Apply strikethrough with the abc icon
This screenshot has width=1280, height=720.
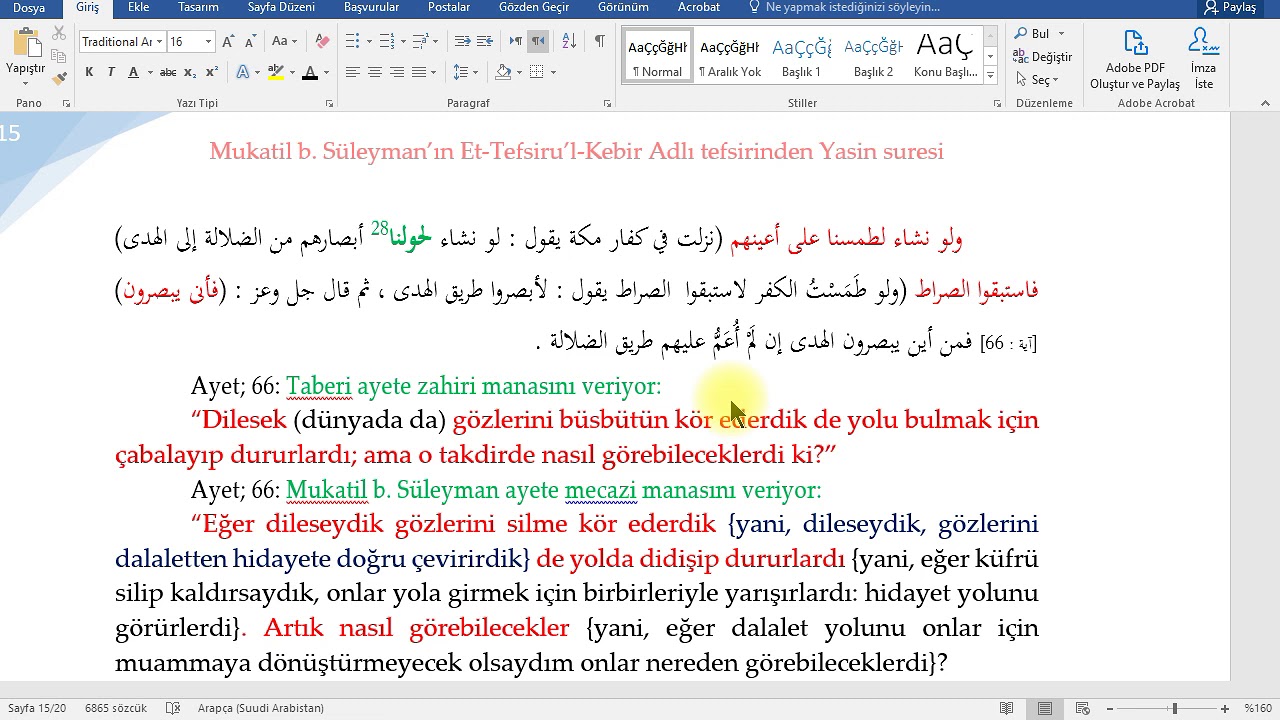(168, 72)
